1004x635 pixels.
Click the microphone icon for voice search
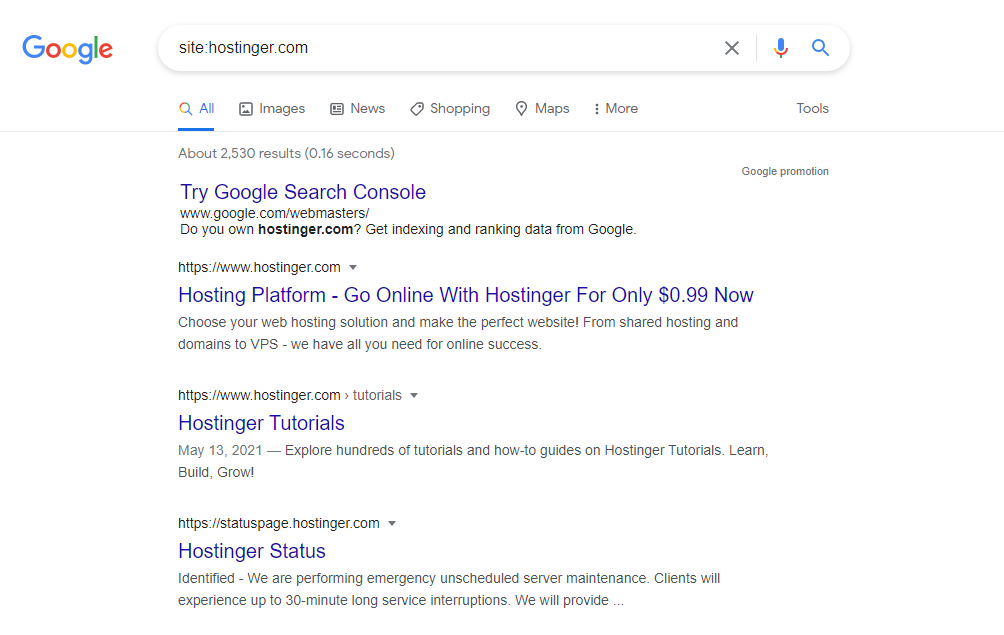point(781,47)
